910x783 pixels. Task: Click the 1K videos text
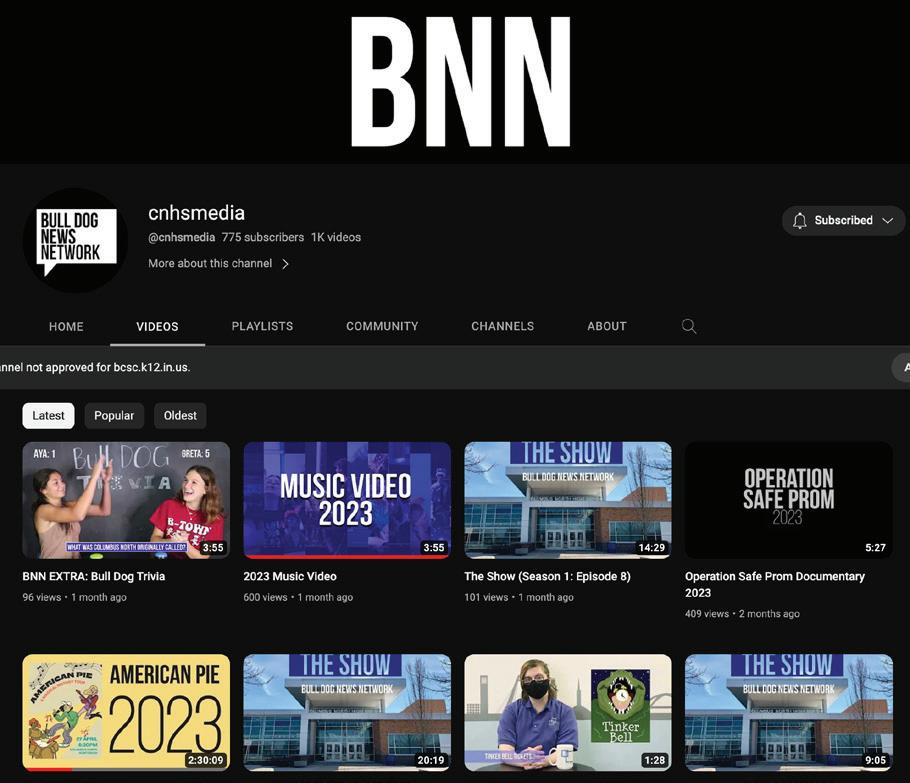pos(336,237)
